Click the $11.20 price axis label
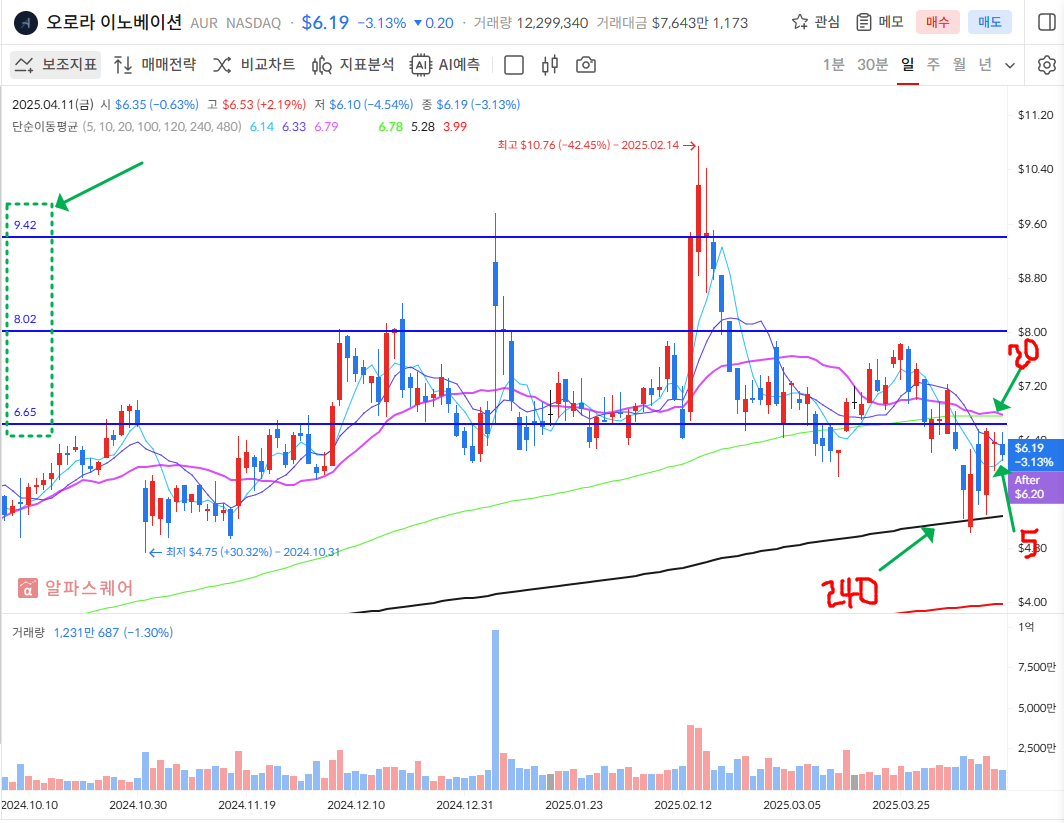Image resolution: width=1064 pixels, height=823 pixels. (x=1036, y=115)
